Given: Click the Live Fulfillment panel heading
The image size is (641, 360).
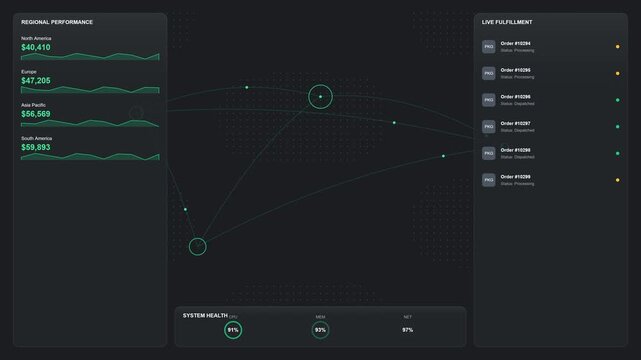Looking at the screenshot, I should pos(507,22).
